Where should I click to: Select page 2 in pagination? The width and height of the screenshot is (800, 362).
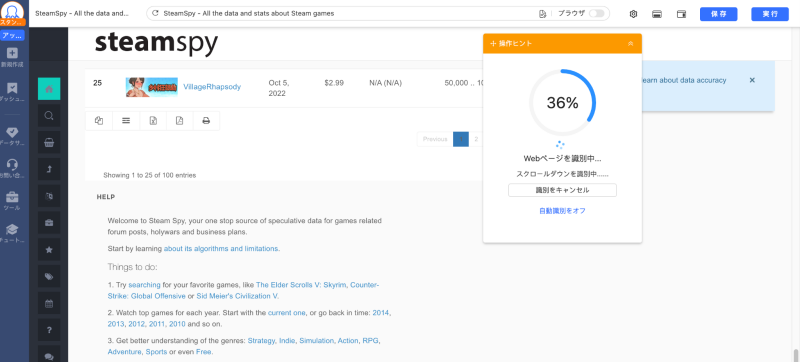tap(476, 139)
